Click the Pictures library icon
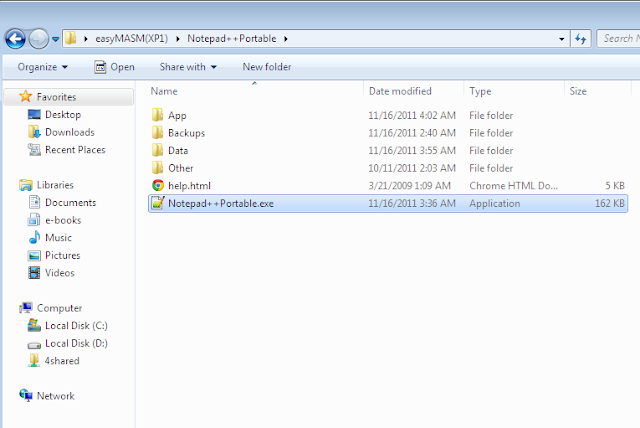This screenshot has height=428, width=640. pos(34,255)
